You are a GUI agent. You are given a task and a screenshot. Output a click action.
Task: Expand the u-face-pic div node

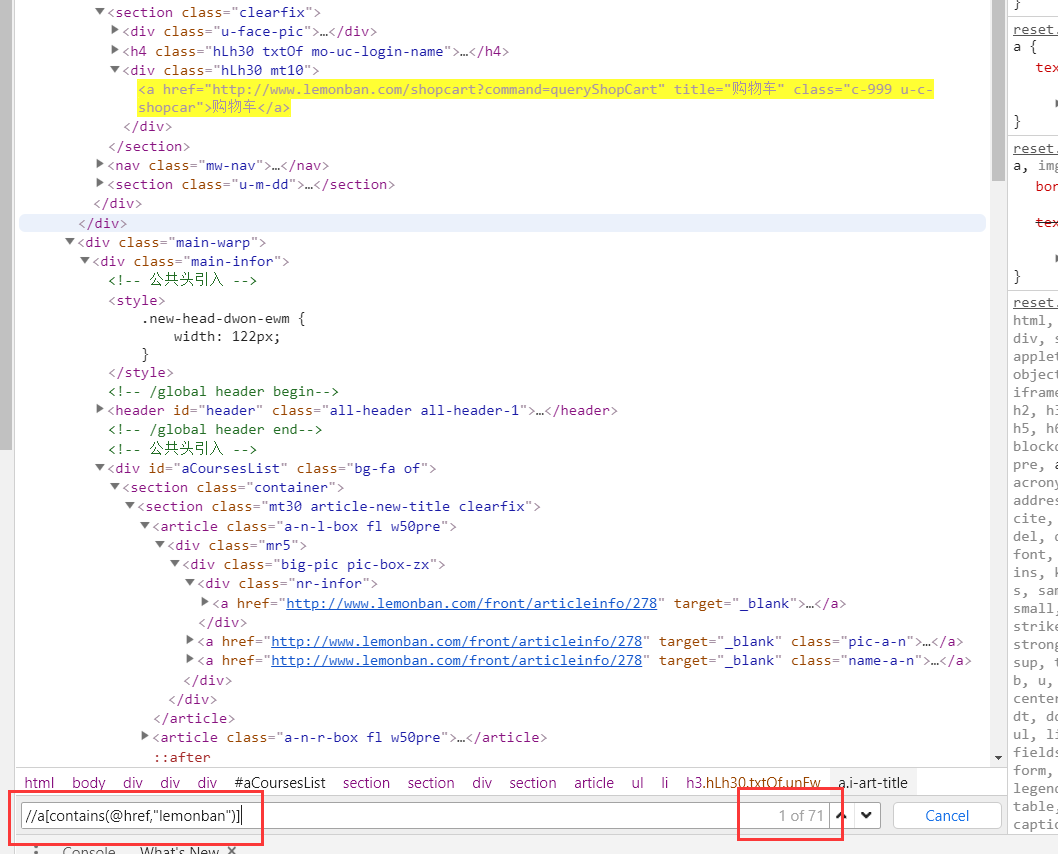115,31
